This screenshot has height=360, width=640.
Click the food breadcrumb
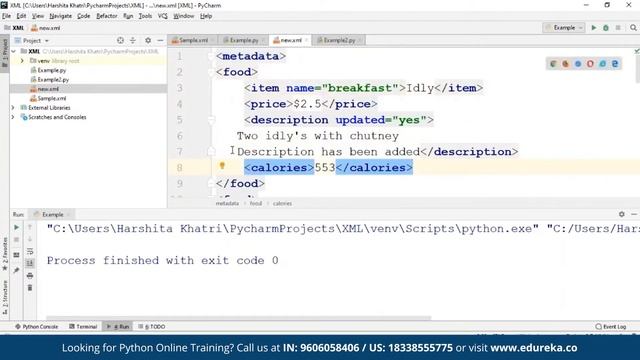[256, 203]
